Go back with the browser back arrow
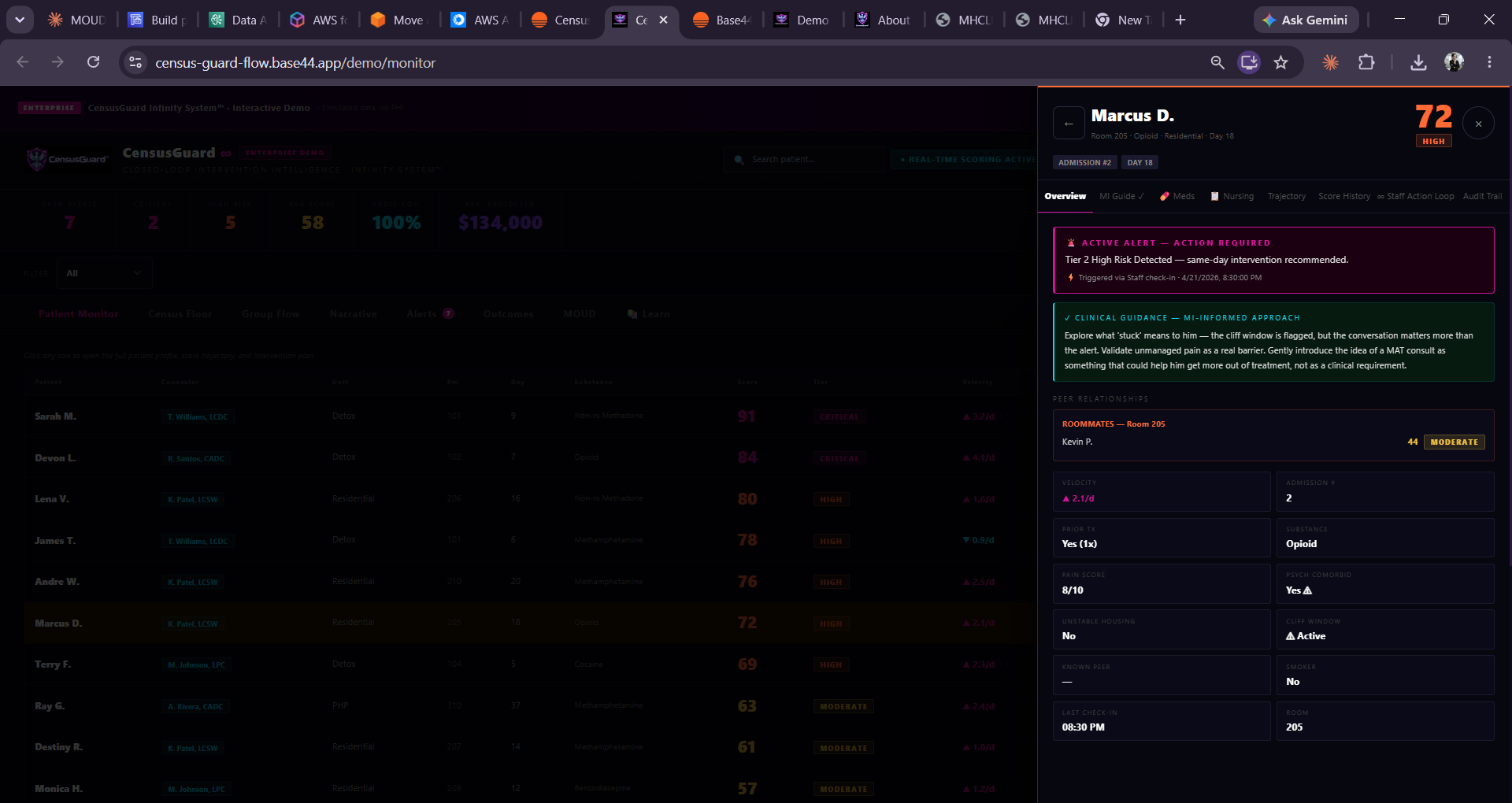This screenshot has width=1512, height=803. click(22, 62)
